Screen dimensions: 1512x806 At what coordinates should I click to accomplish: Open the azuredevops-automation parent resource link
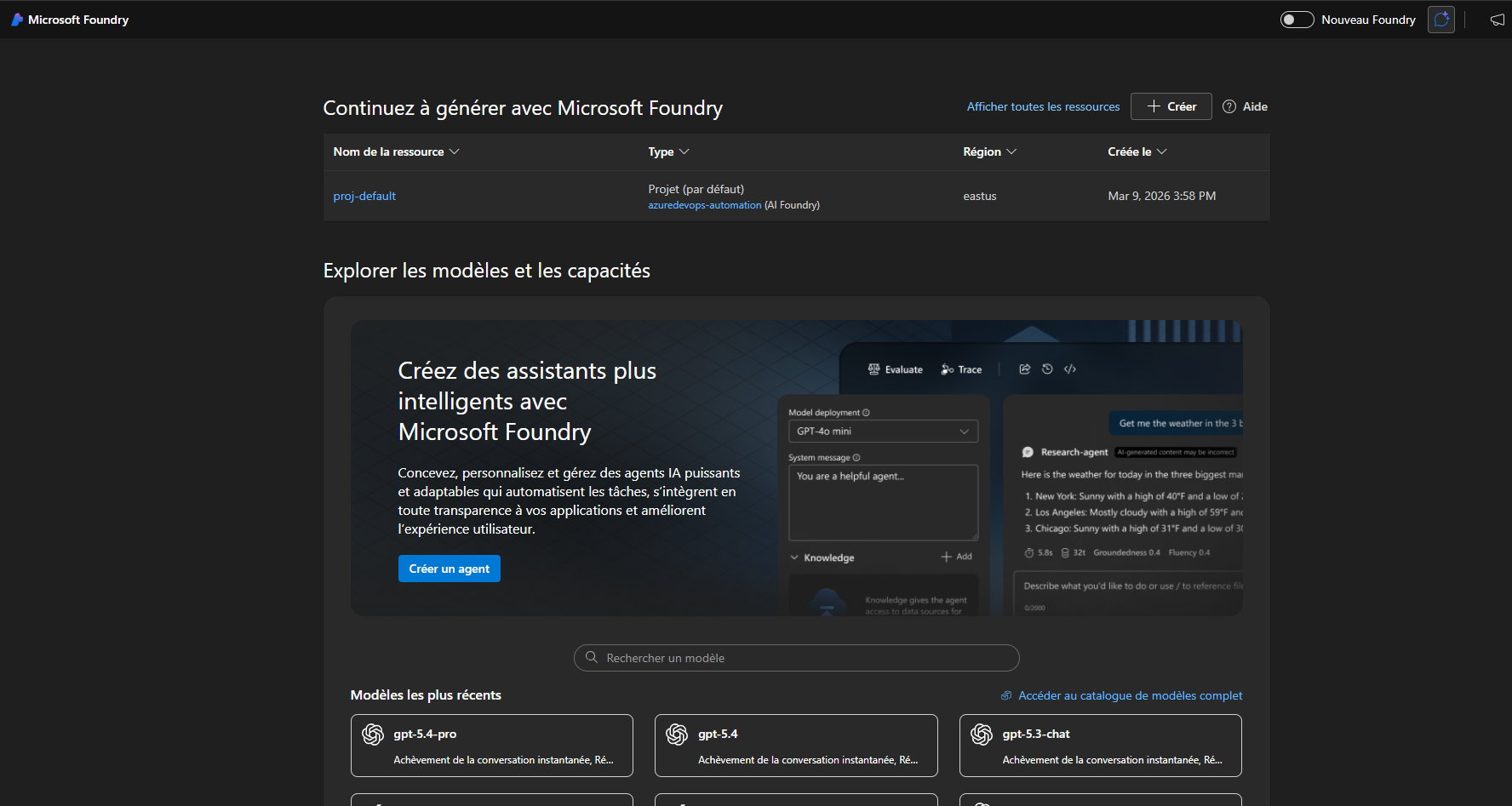point(704,205)
